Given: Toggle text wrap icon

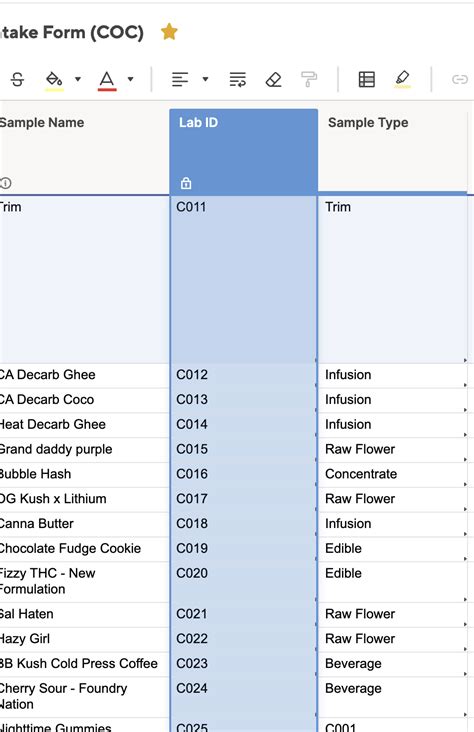Looking at the screenshot, I should [238, 79].
